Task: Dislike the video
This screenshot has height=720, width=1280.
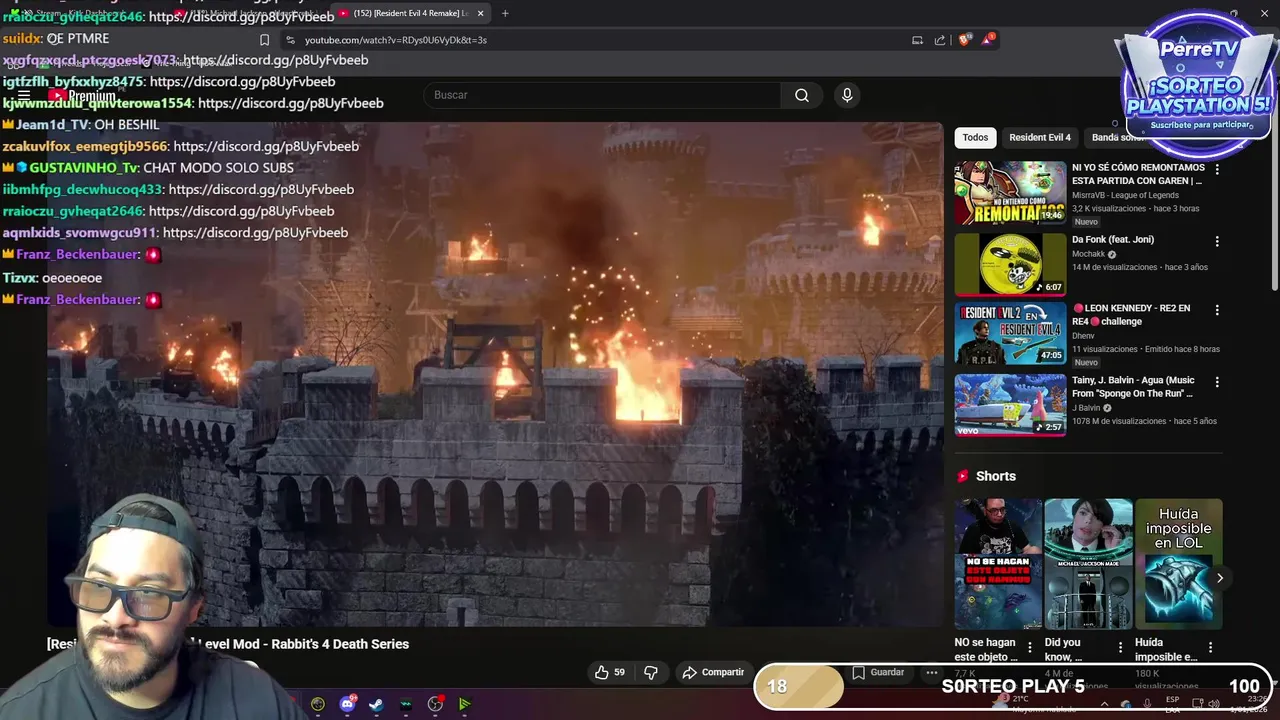Action: click(651, 672)
